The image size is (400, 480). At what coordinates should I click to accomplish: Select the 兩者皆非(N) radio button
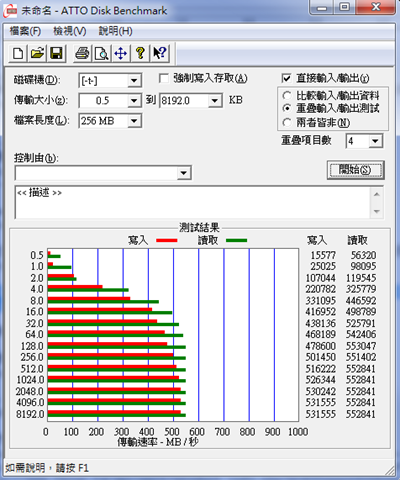(287, 122)
